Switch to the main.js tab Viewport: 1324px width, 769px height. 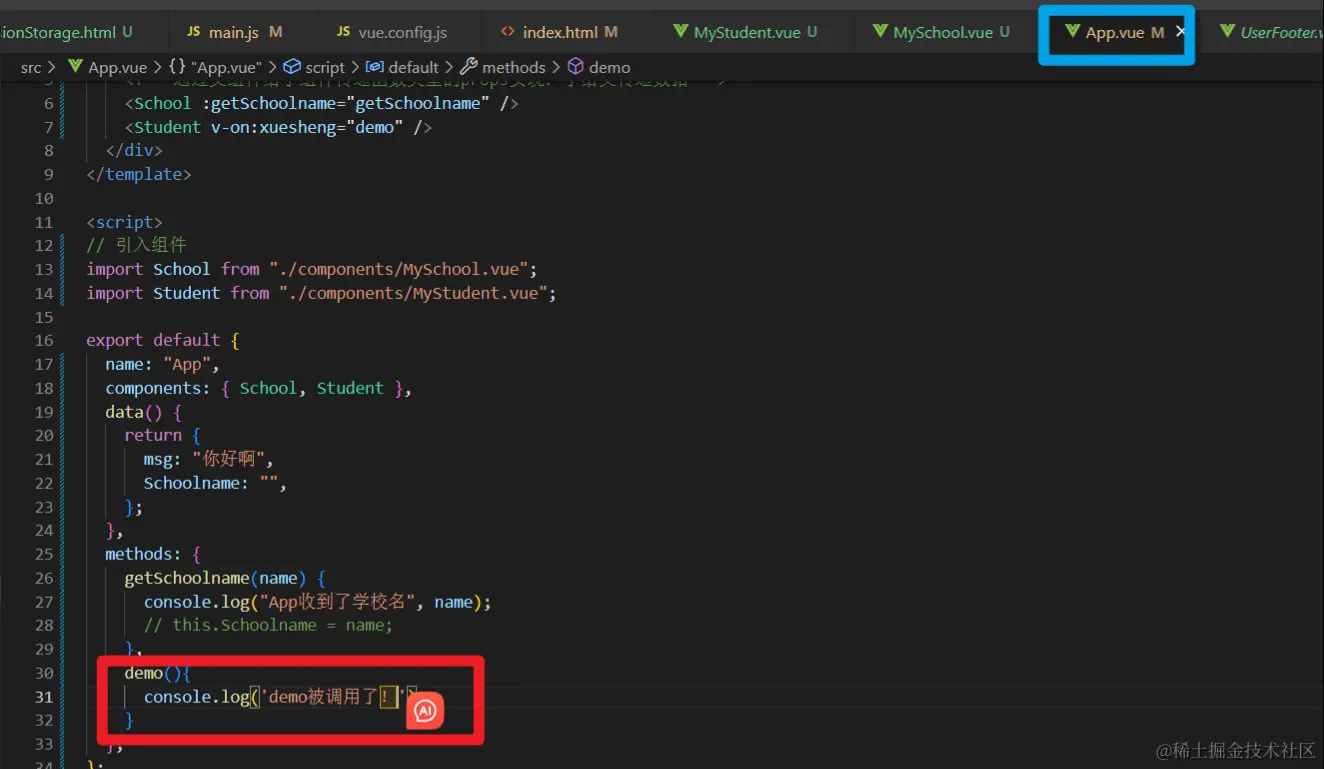click(234, 32)
